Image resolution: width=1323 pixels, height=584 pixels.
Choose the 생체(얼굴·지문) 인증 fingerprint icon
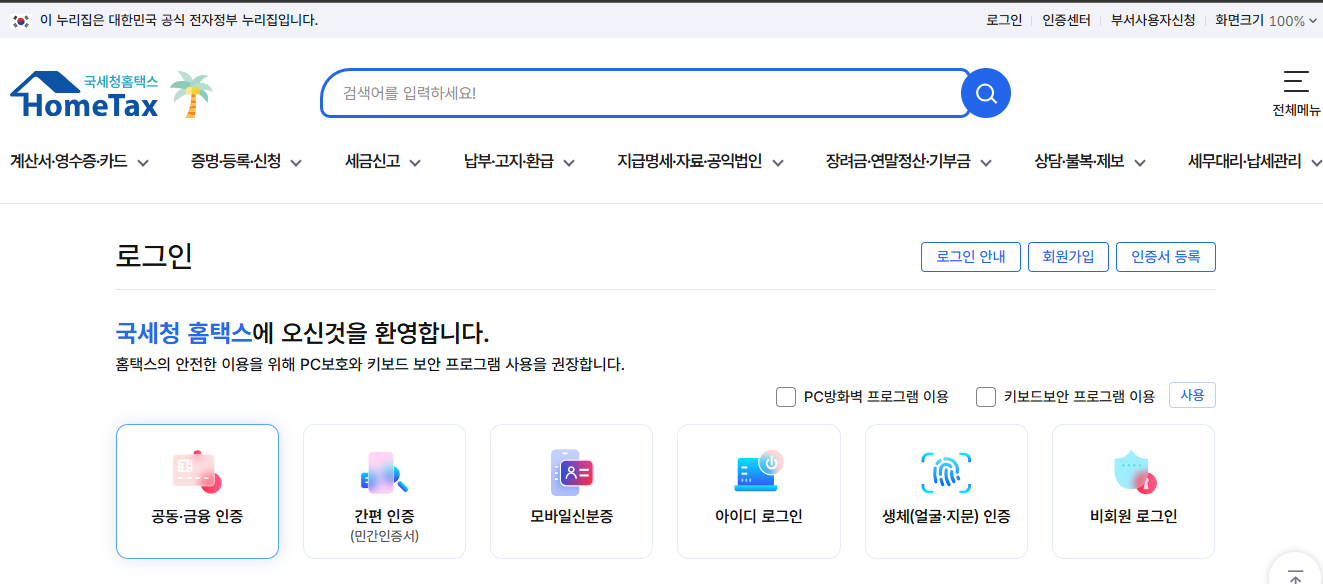[x=945, y=470]
